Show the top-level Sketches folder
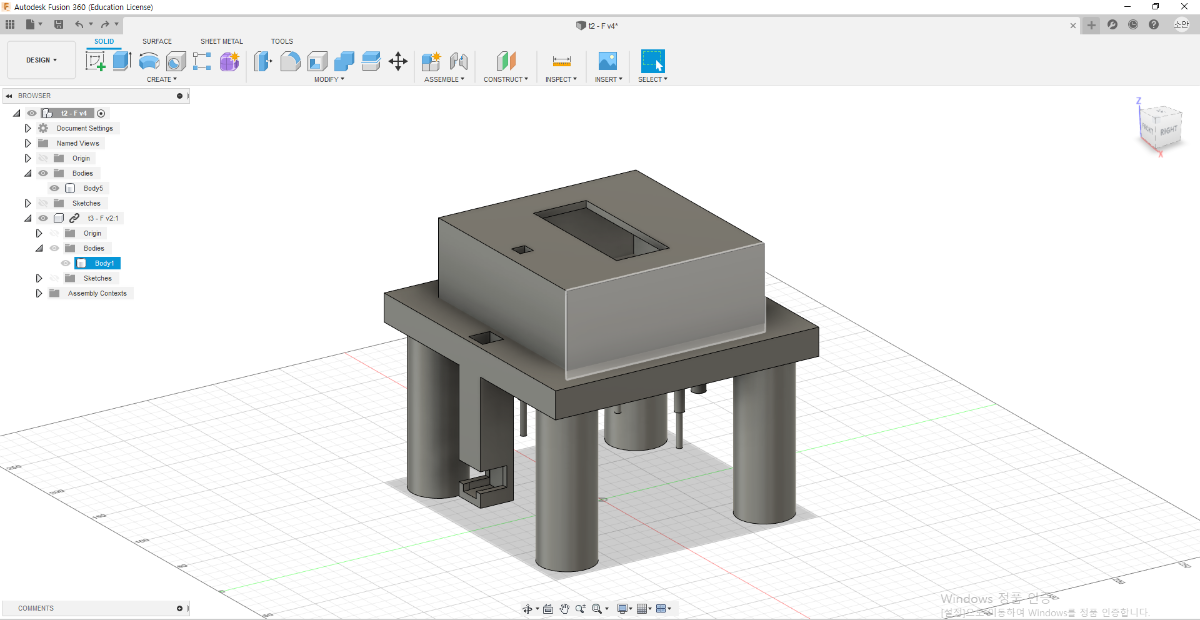Image resolution: width=1200 pixels, height=620 pixels. (x=43, y=203)
